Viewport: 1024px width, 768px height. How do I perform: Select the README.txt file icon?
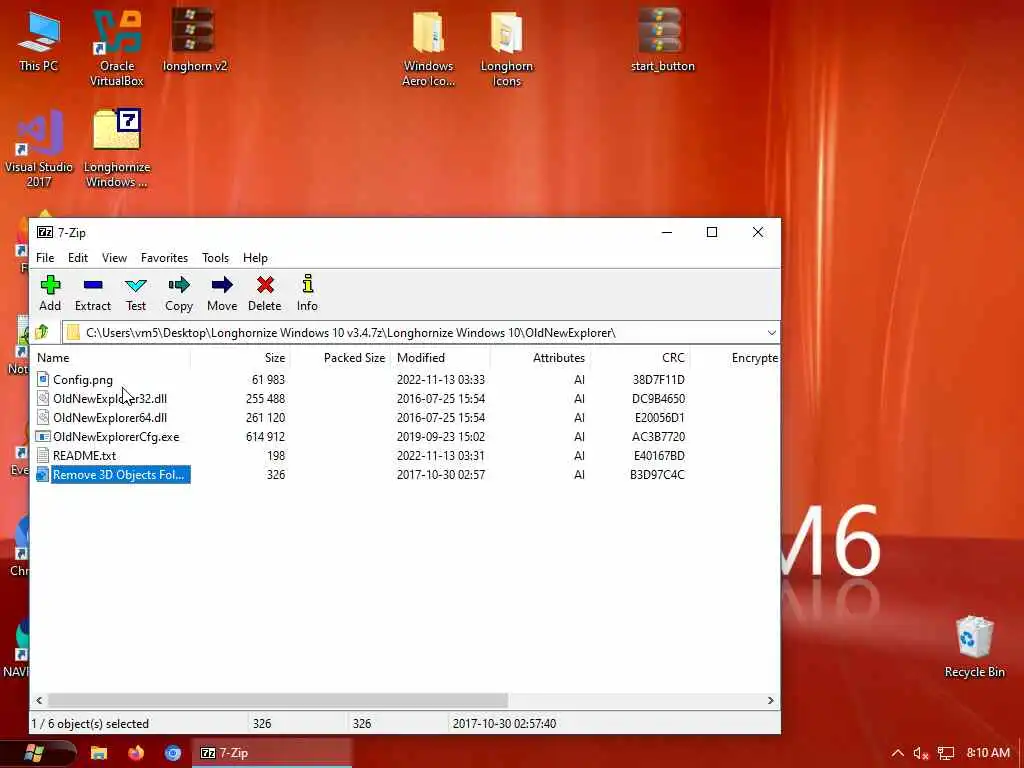[x=43, y=455]
